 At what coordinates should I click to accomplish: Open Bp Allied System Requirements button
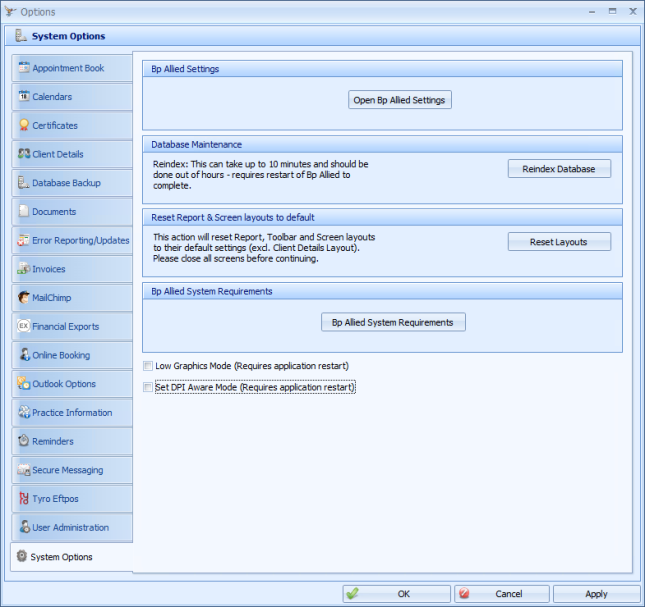(393, 322)
